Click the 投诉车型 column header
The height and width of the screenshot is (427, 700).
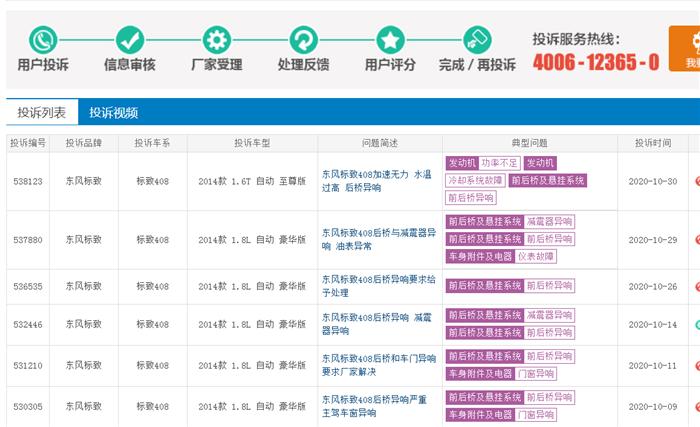252,143
